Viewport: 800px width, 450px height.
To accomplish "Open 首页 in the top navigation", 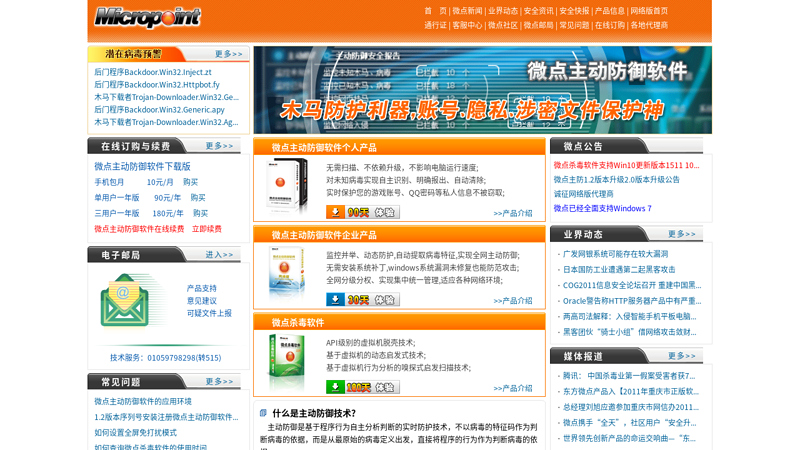I will coord(435,11).
